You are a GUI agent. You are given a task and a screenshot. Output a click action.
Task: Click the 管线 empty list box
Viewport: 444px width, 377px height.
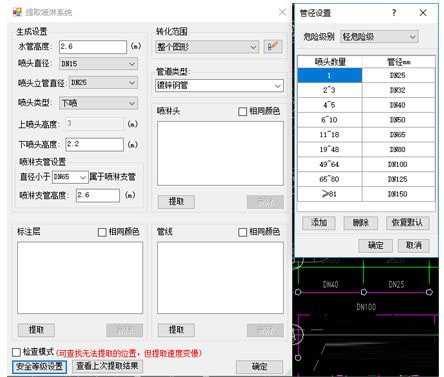pyautogui.click(x=220, y=278)
